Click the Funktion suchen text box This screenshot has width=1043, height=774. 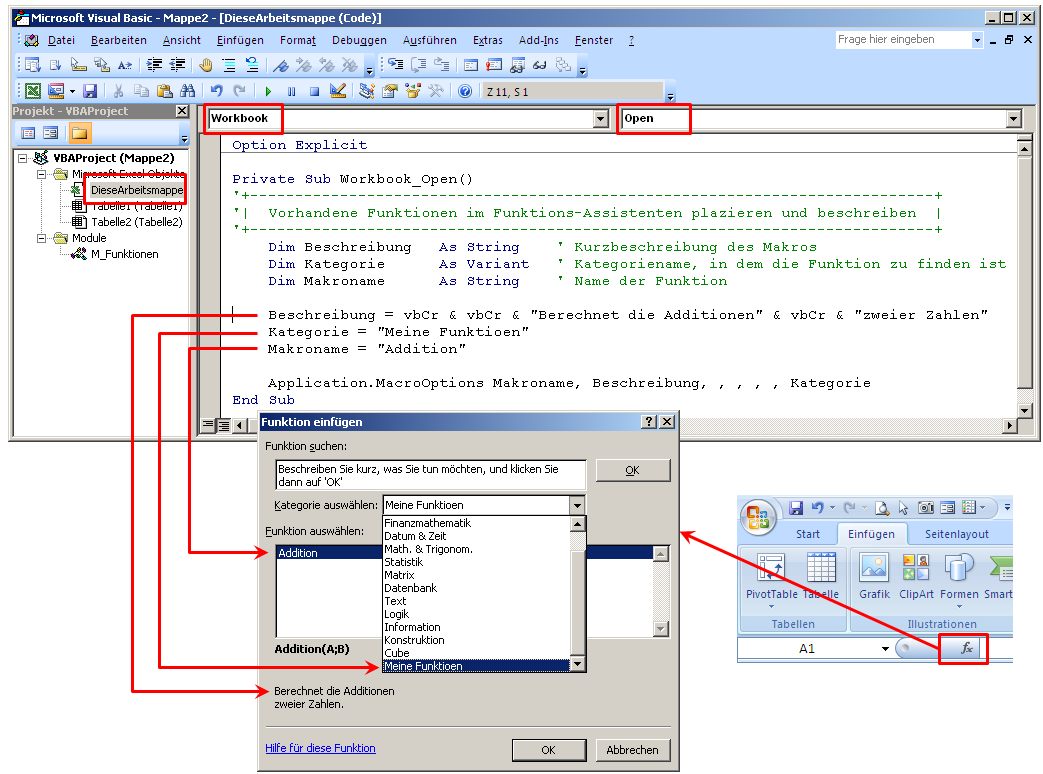pyautogui.click(x=431, y=475)
